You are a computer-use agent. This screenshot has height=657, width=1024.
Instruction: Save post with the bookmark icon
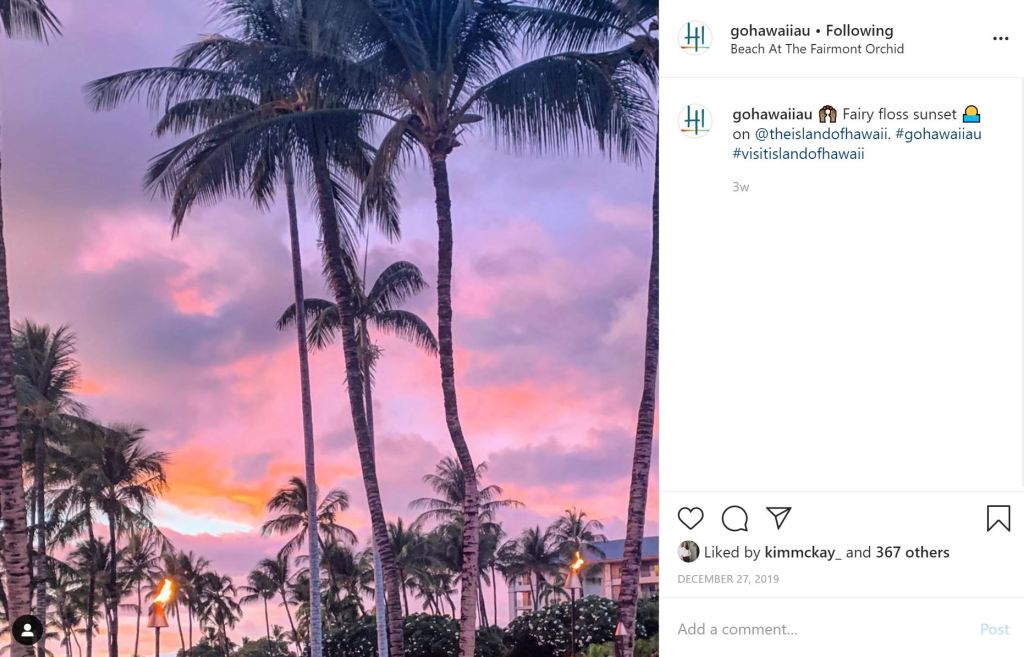click(x=998, y=518)
